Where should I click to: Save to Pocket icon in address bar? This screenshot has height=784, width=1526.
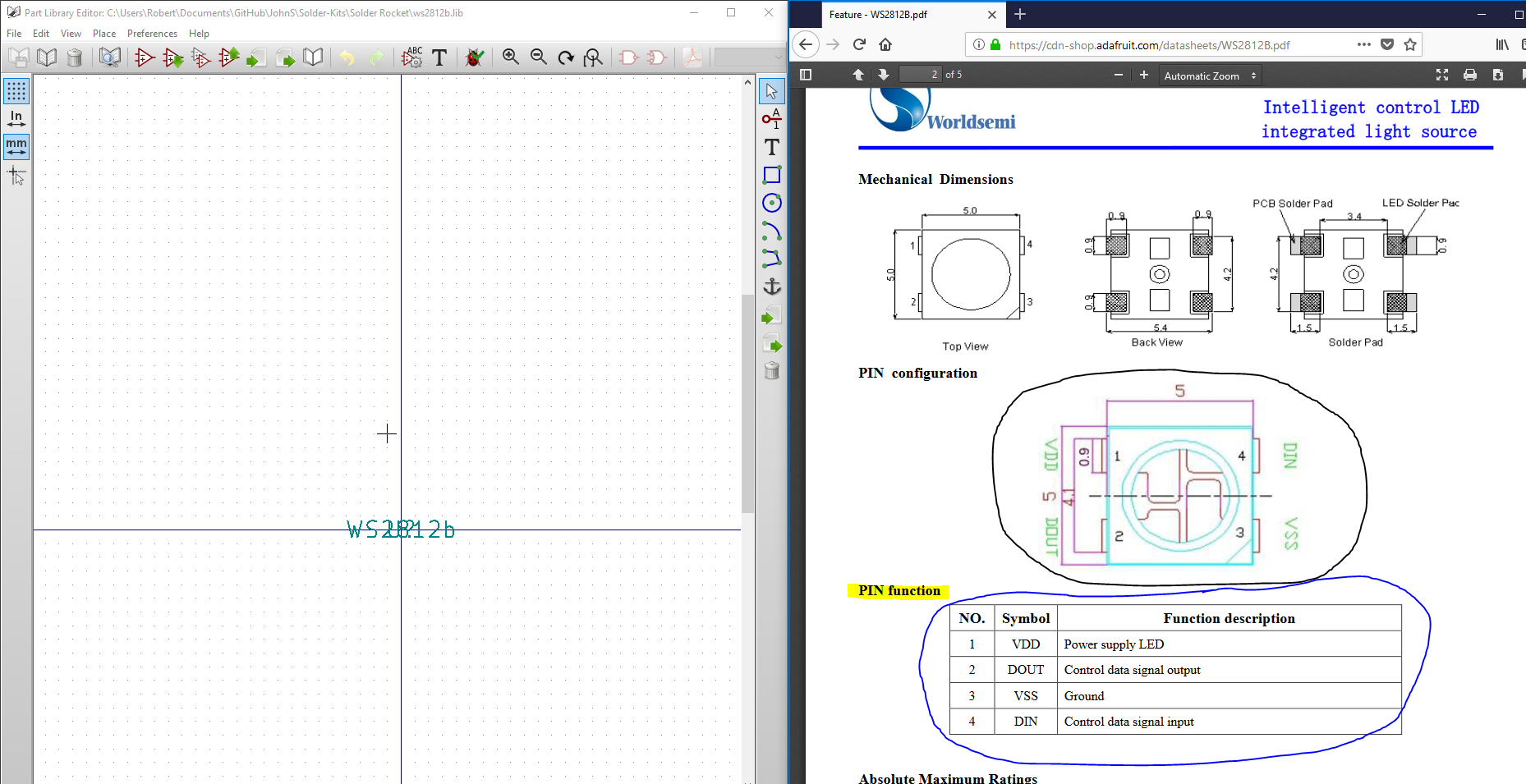[1387, 44]
